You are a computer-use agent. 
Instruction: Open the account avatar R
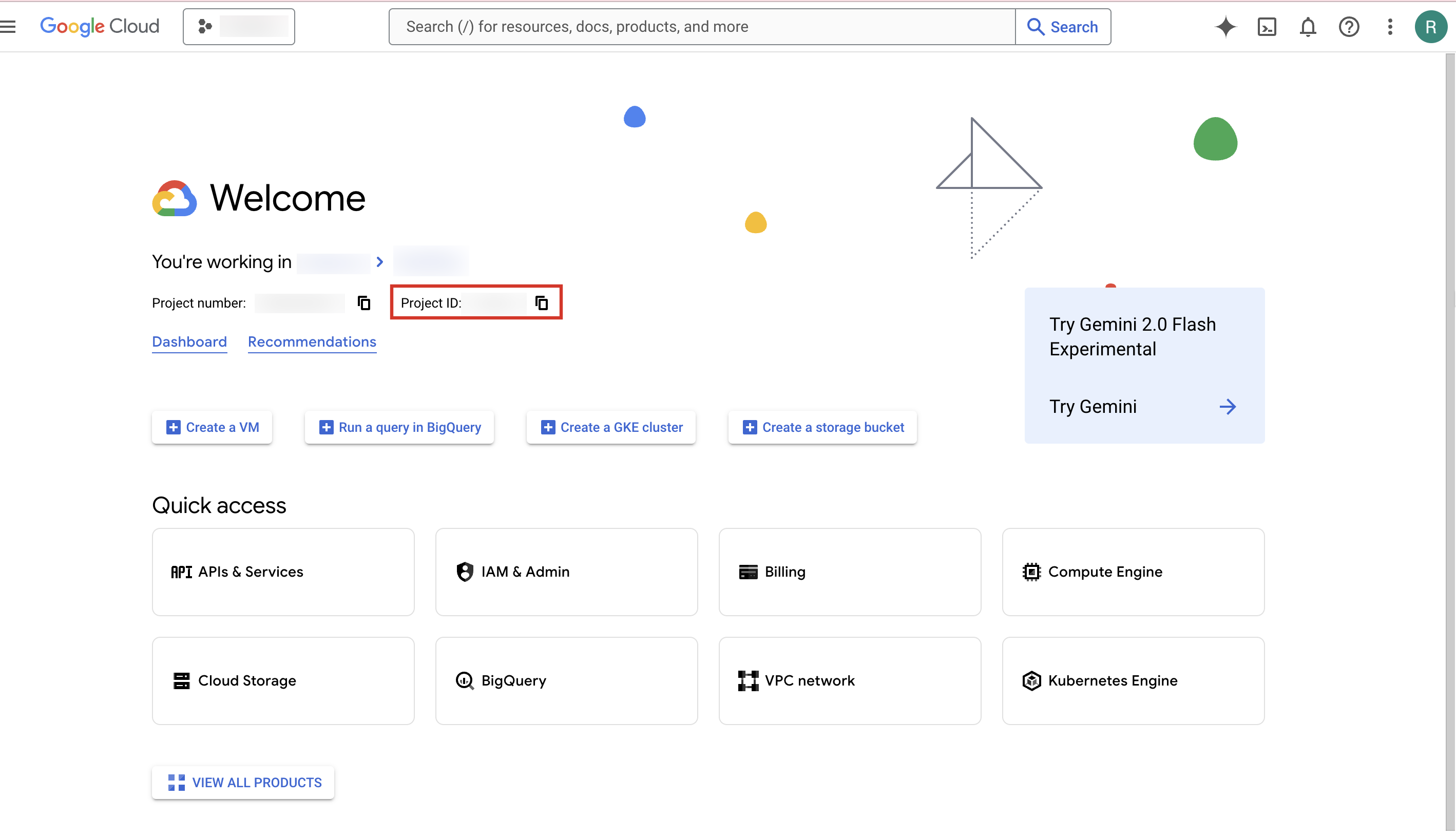[x=1431, y=26]
